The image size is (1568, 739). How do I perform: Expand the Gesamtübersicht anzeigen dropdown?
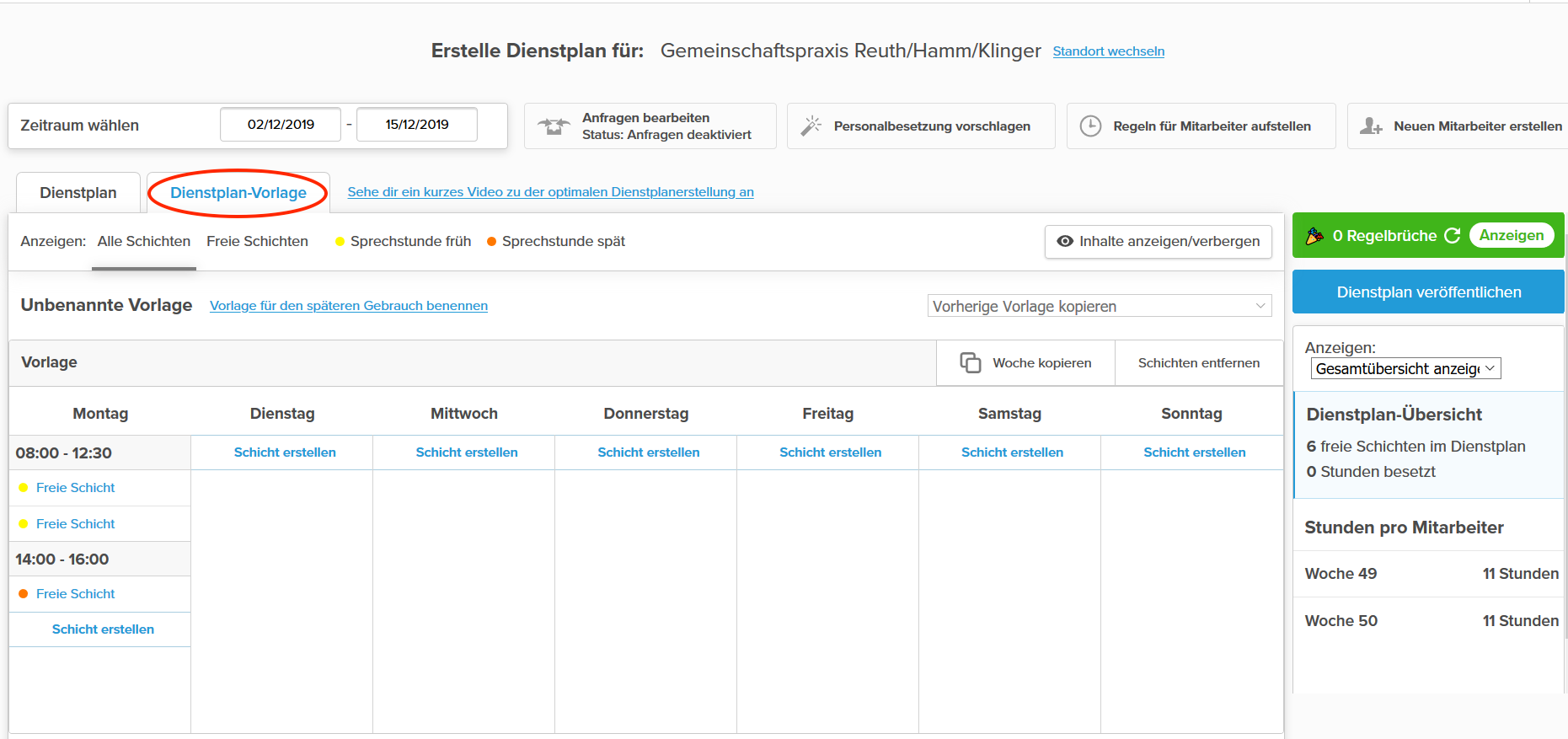[x=1405, y=369]
